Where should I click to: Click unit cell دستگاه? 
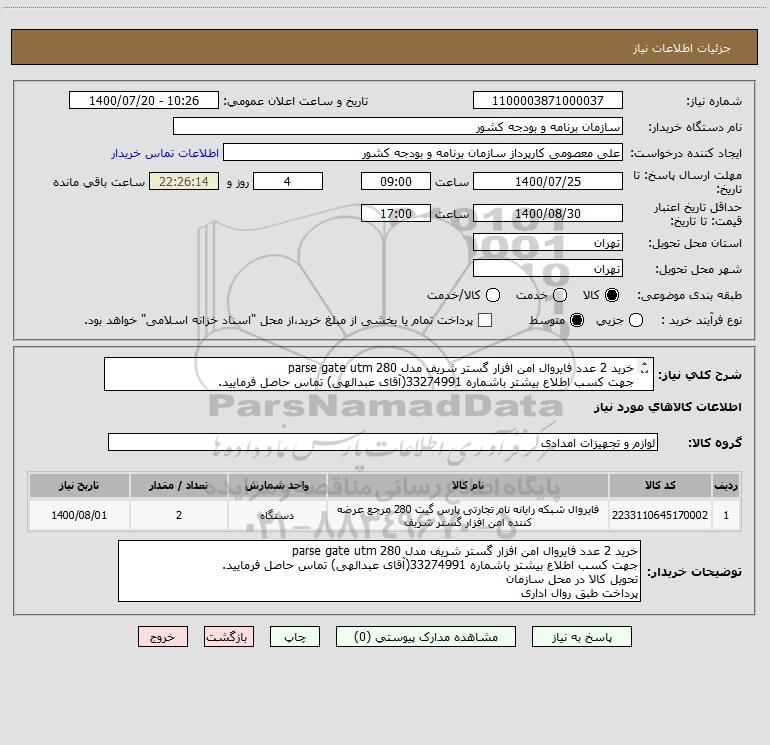point(277,515)
